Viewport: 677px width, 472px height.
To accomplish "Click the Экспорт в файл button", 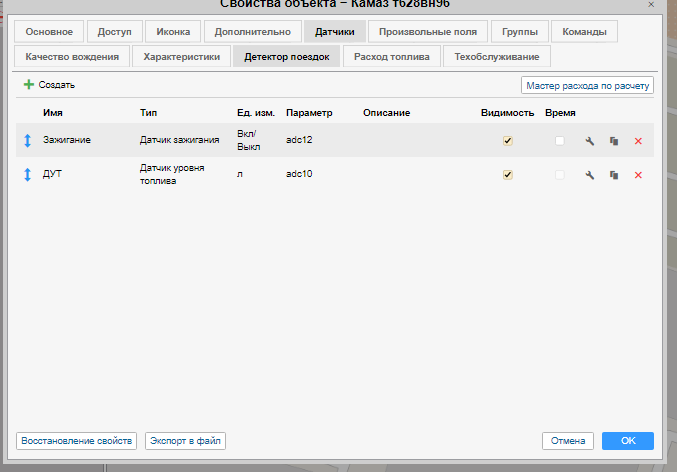I will click(x=185, y=441).
